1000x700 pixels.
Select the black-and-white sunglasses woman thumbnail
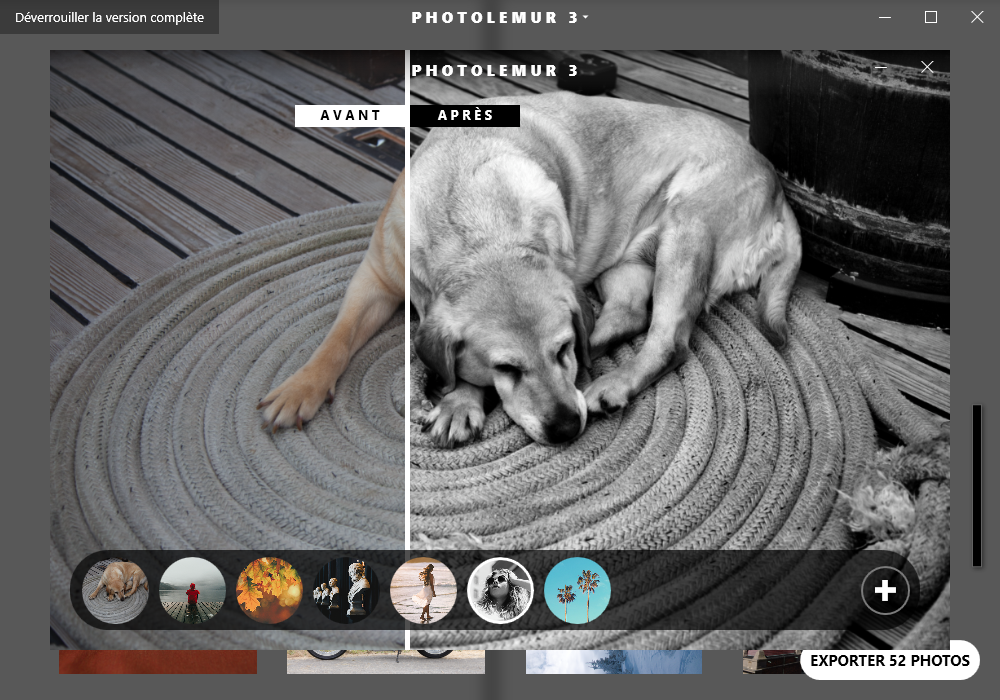click(x=500, y=590)
